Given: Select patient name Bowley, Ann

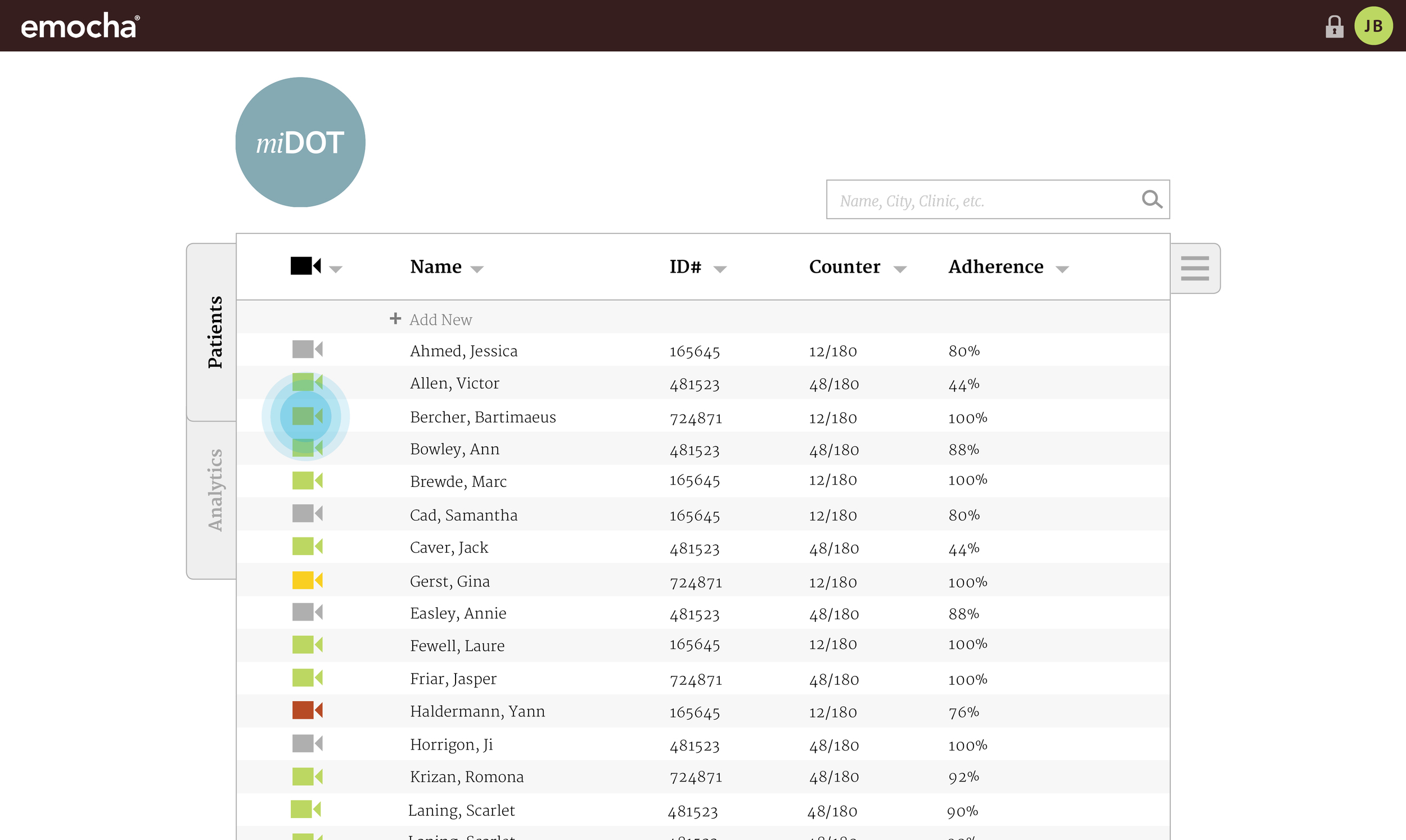Looking at the screenshot, I should click(454, 449).
